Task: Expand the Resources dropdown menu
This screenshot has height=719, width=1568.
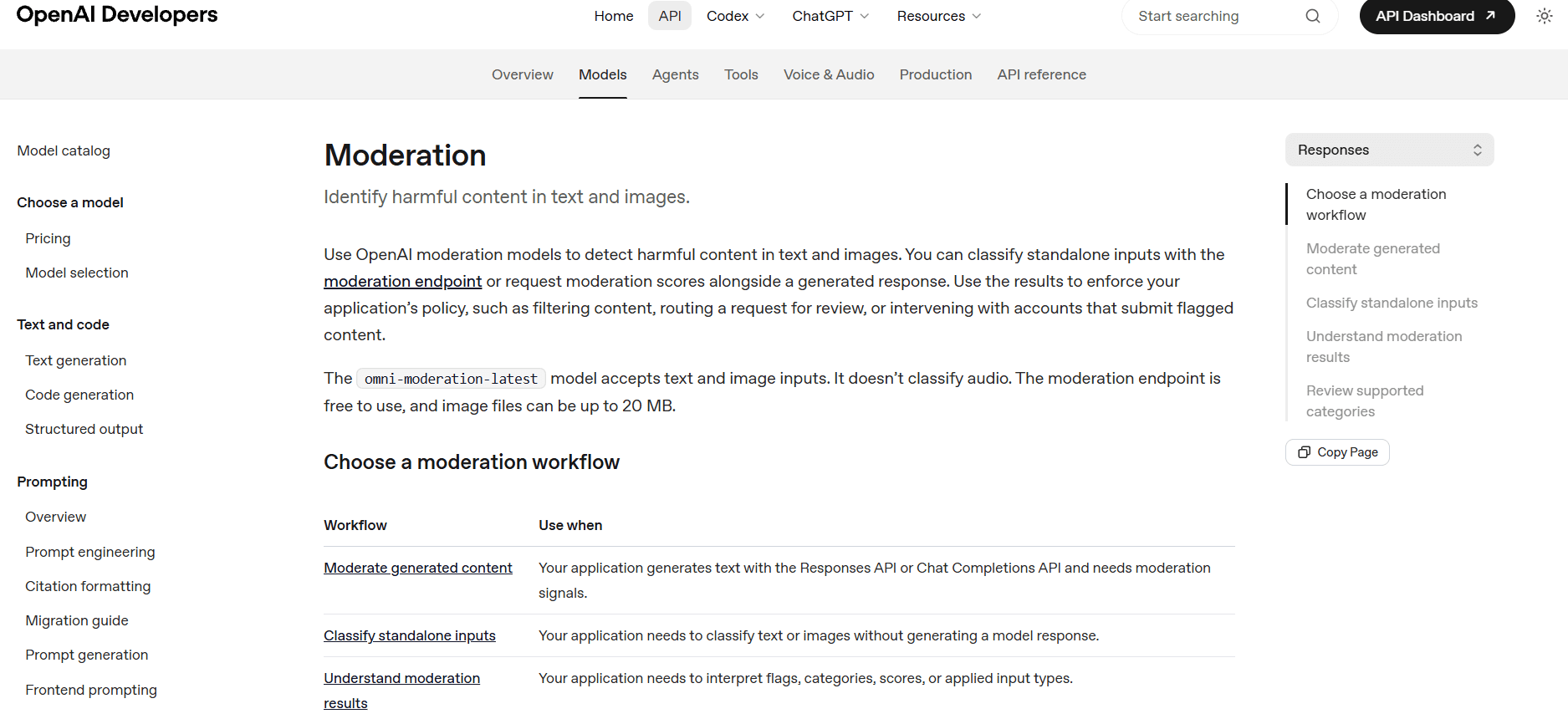Action: coord(939,16)
